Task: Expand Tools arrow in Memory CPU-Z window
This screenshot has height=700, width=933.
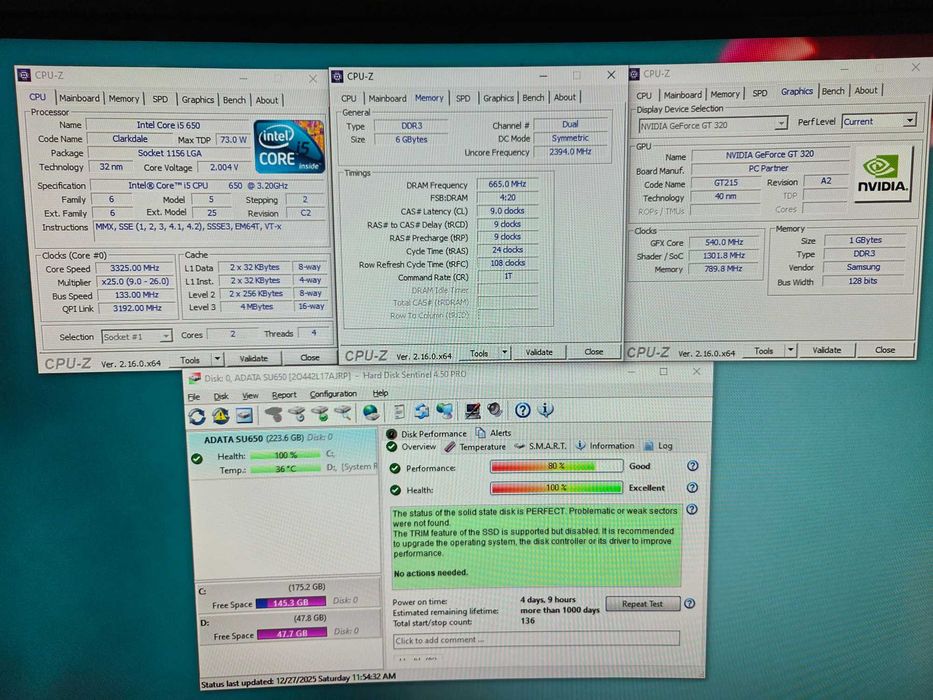Action: 505,352
